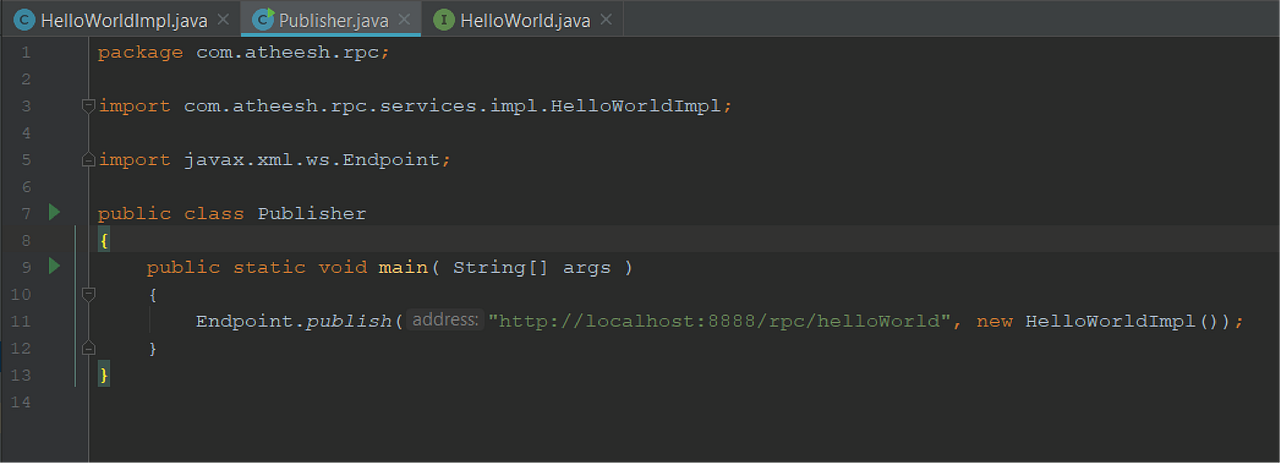This screenshot has width=1280, height=463.
Task: Click the "publish" method call
Action: pyautogui.click(x=348, y=321)
